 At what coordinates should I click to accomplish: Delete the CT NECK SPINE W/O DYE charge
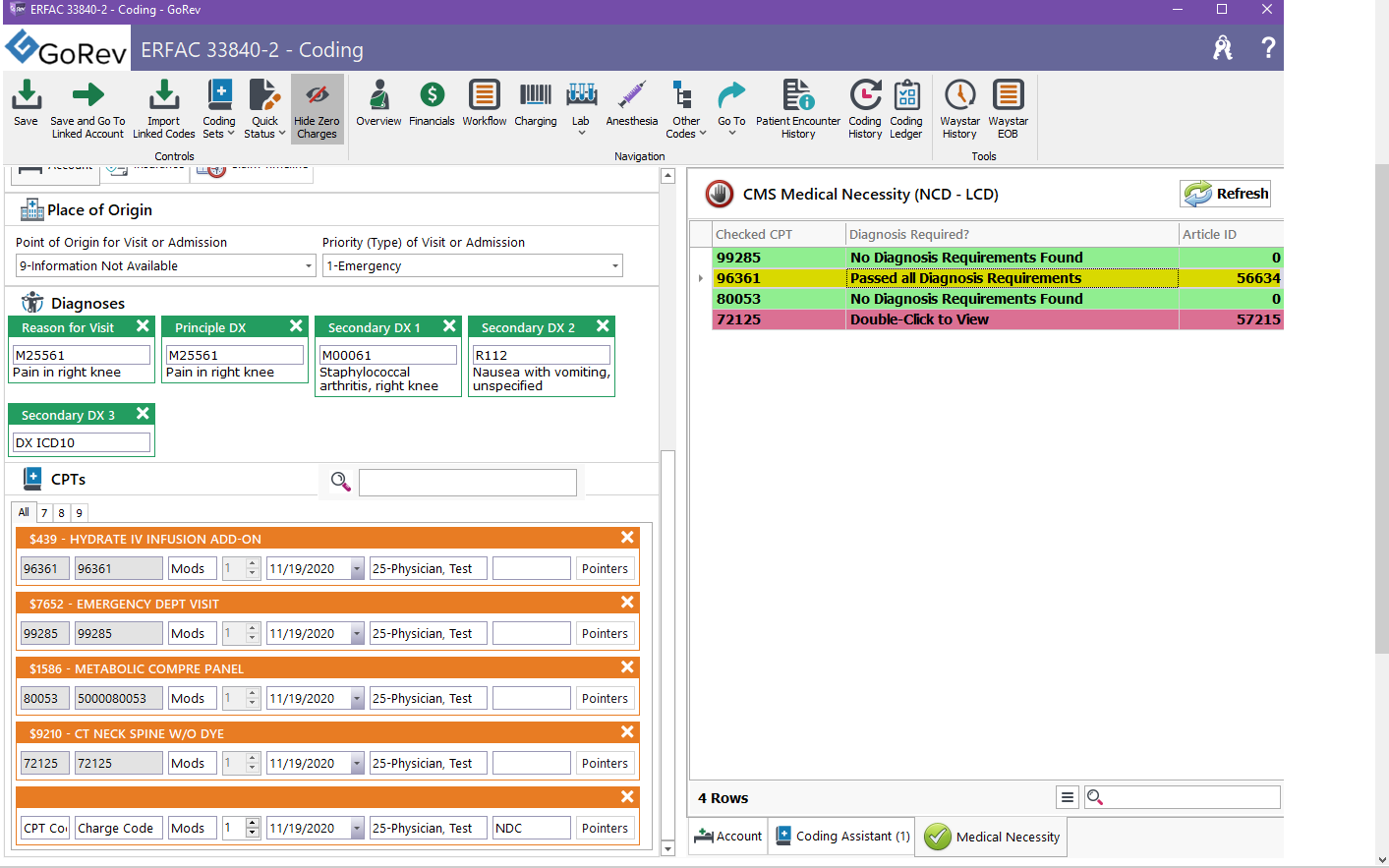point(627,732)
